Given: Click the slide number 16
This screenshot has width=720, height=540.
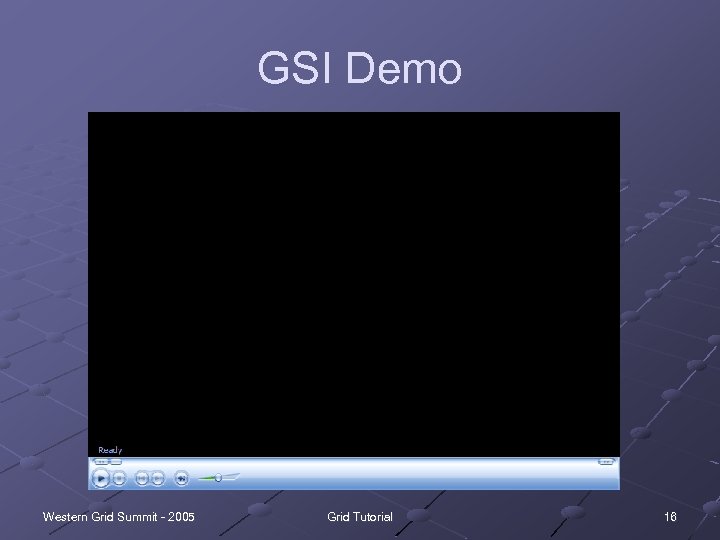Looking at the screenshot, I should 670,517.
